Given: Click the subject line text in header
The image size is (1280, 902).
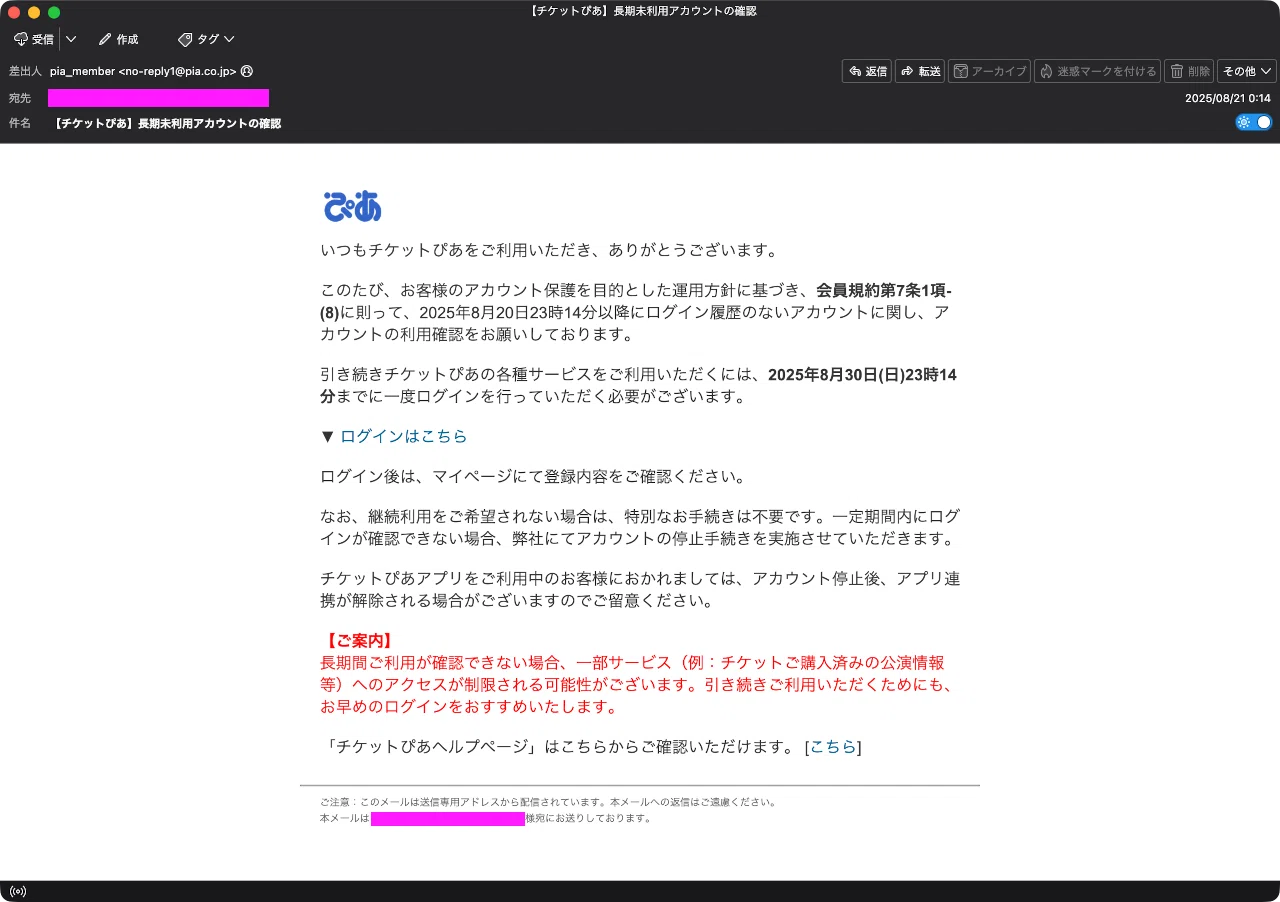Looking at the screenshot, I should (166, 124).
